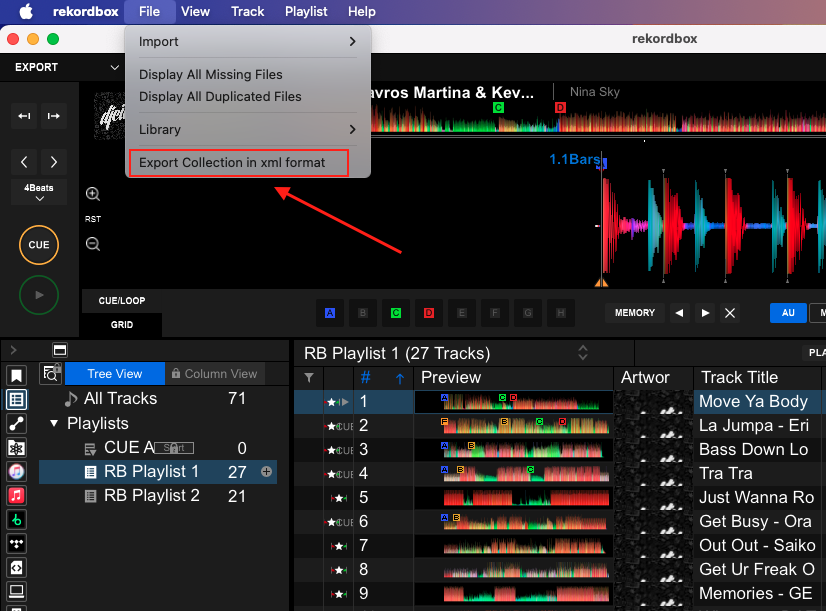
Task: Open the iTunes library sidebar icon
Action: click(x=16, y=471)
